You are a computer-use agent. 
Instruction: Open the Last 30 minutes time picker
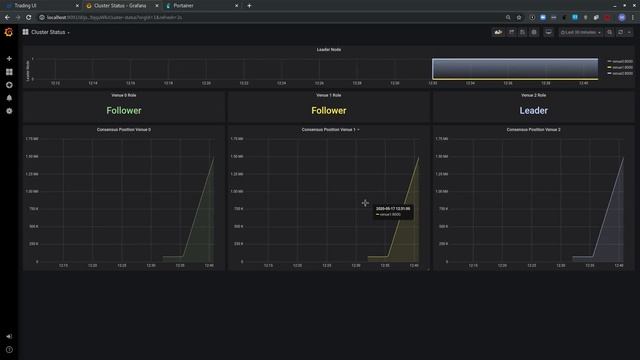[581, 32]
